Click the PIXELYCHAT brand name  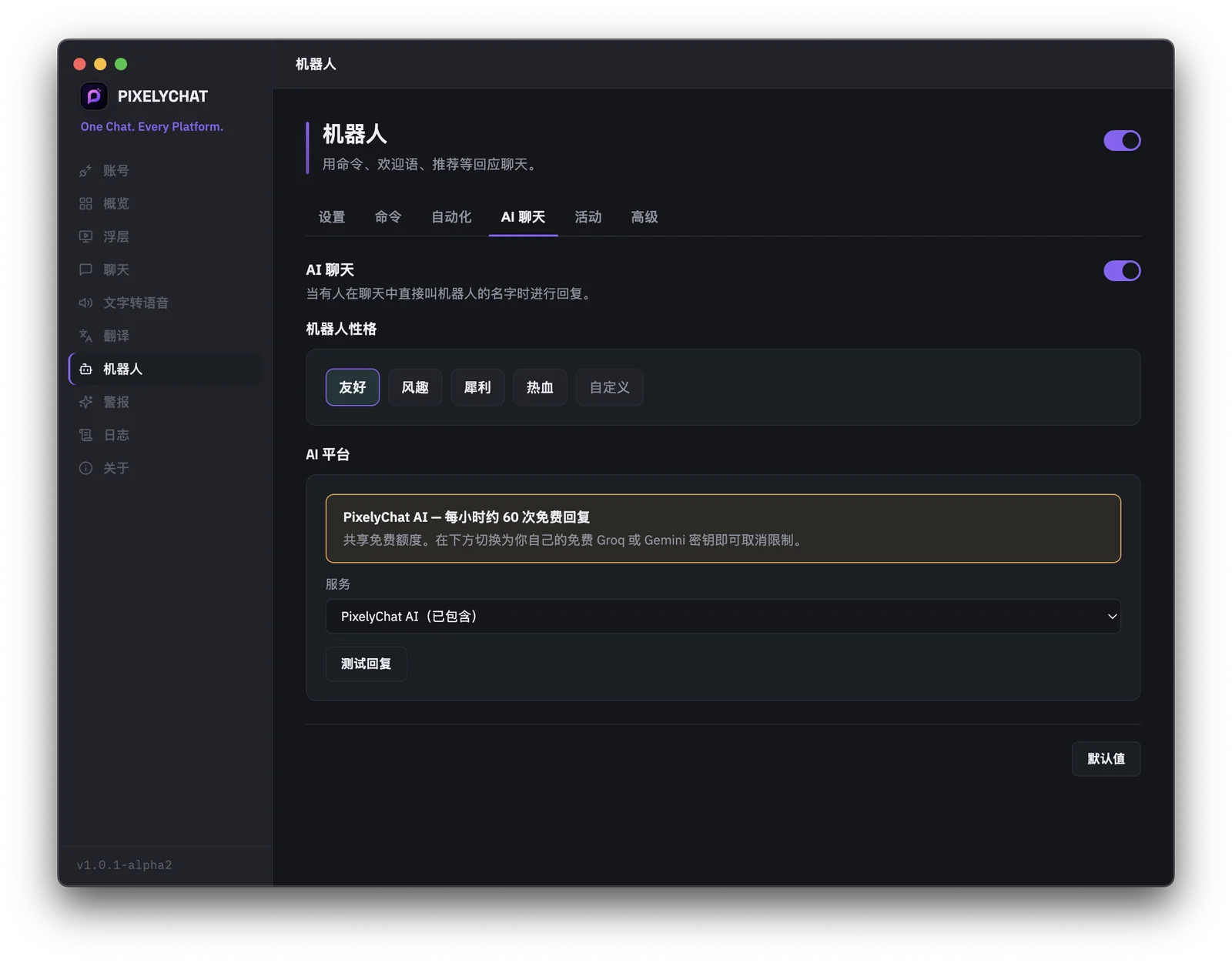[162, 97]
